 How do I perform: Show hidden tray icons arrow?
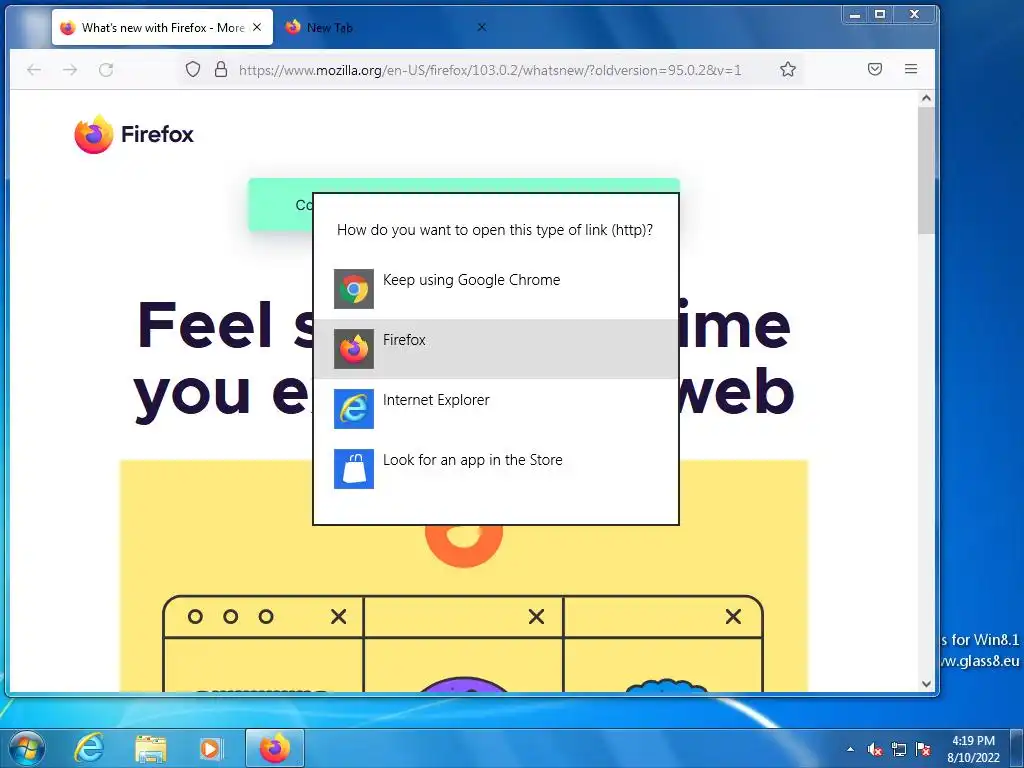850,749
